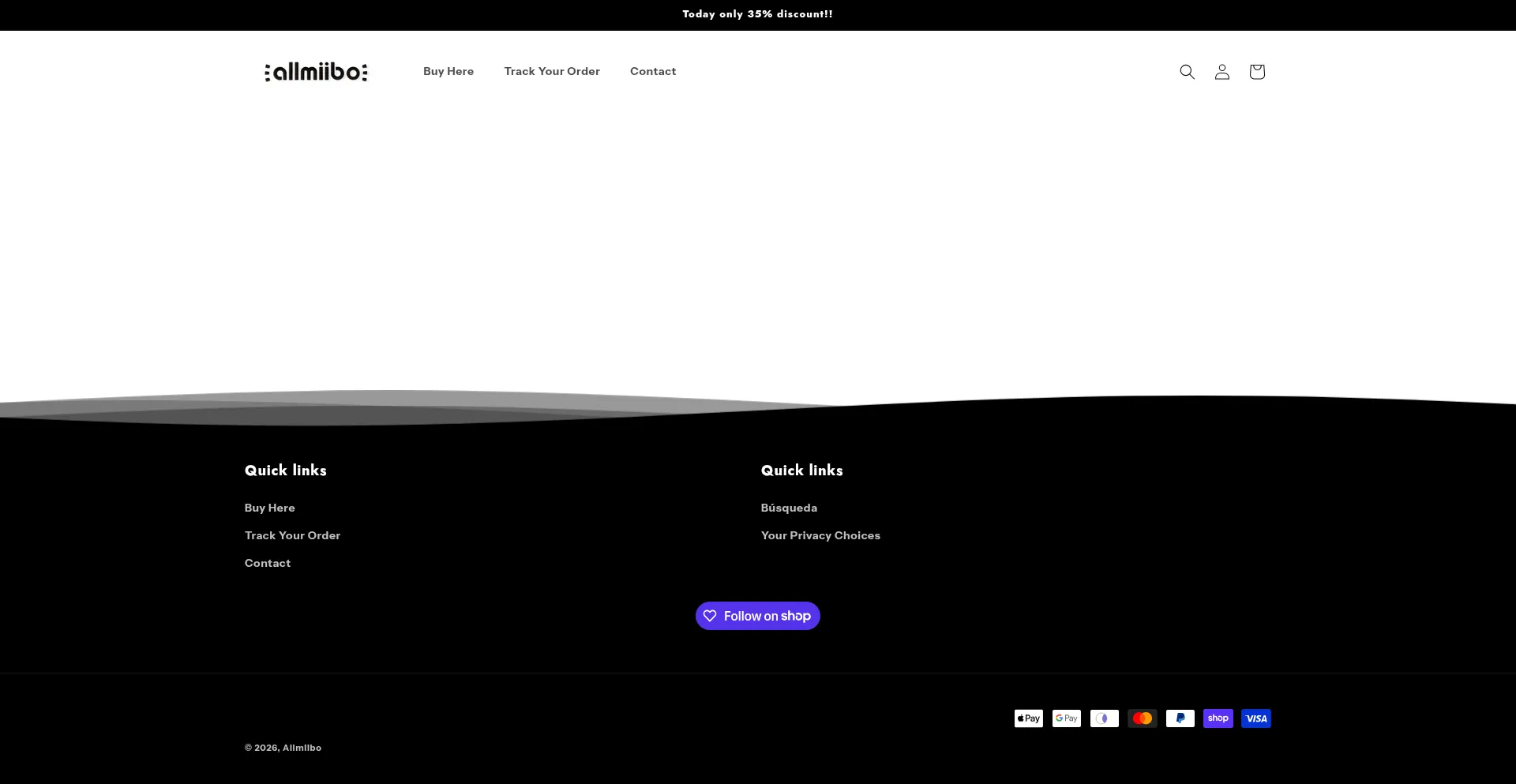Open Contact in the header menu
Viewport: 1516px width, 784px height.
tap(653, 71)
